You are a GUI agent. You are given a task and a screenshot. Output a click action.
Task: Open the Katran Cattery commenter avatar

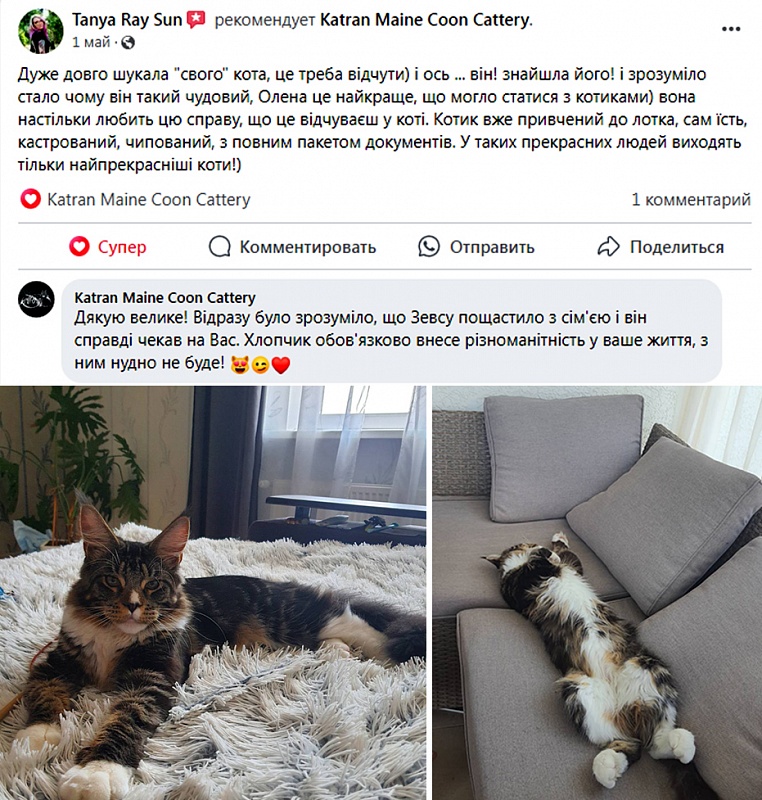tap(36, 299)
